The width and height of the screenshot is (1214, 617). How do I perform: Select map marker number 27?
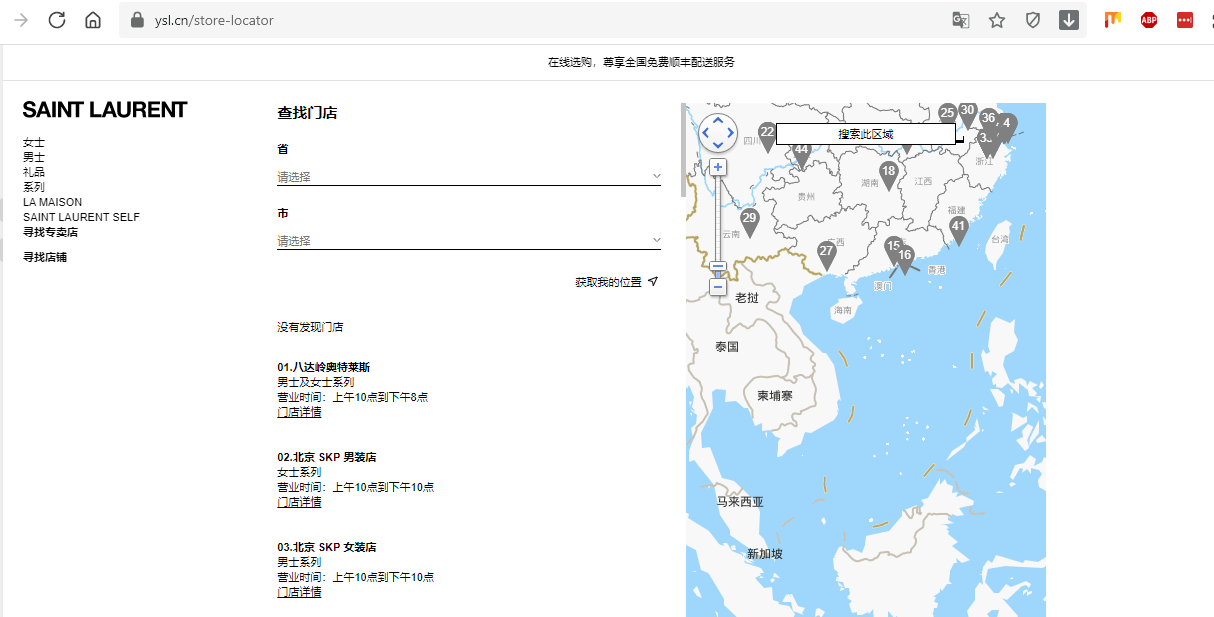tap(827, 255)
